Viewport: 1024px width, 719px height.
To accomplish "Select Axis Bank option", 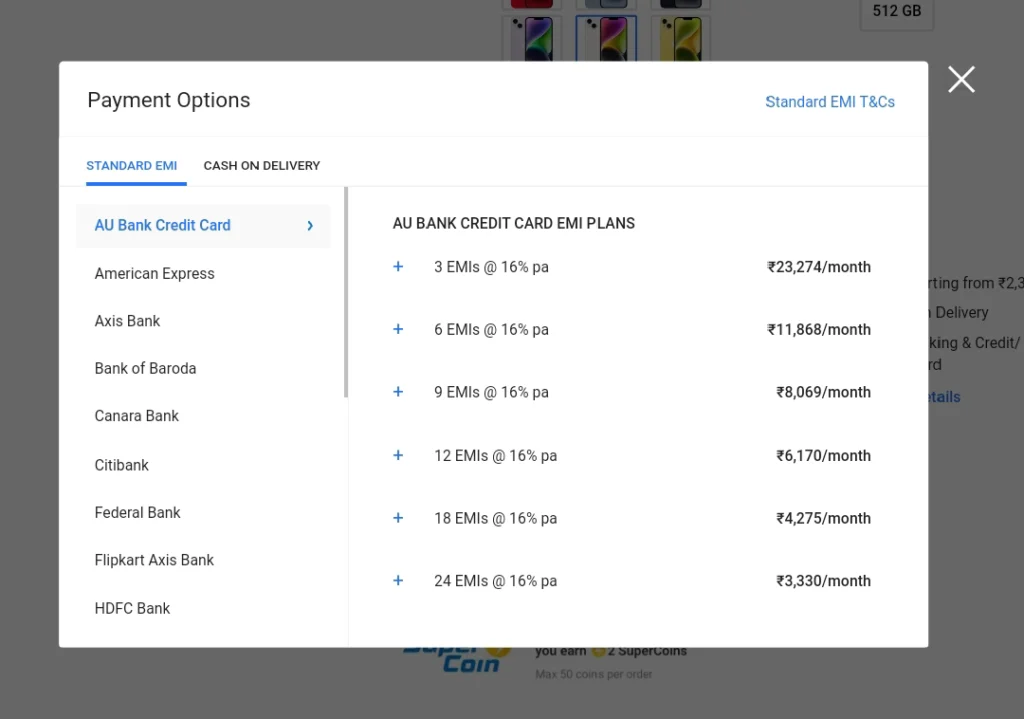I will [127, 321].
